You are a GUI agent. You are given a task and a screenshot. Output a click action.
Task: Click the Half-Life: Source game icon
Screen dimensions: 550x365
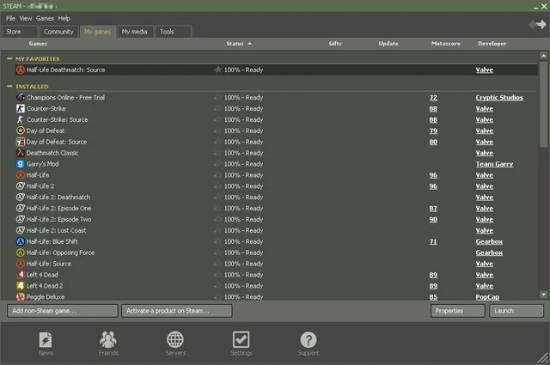[x=20, y=264]
